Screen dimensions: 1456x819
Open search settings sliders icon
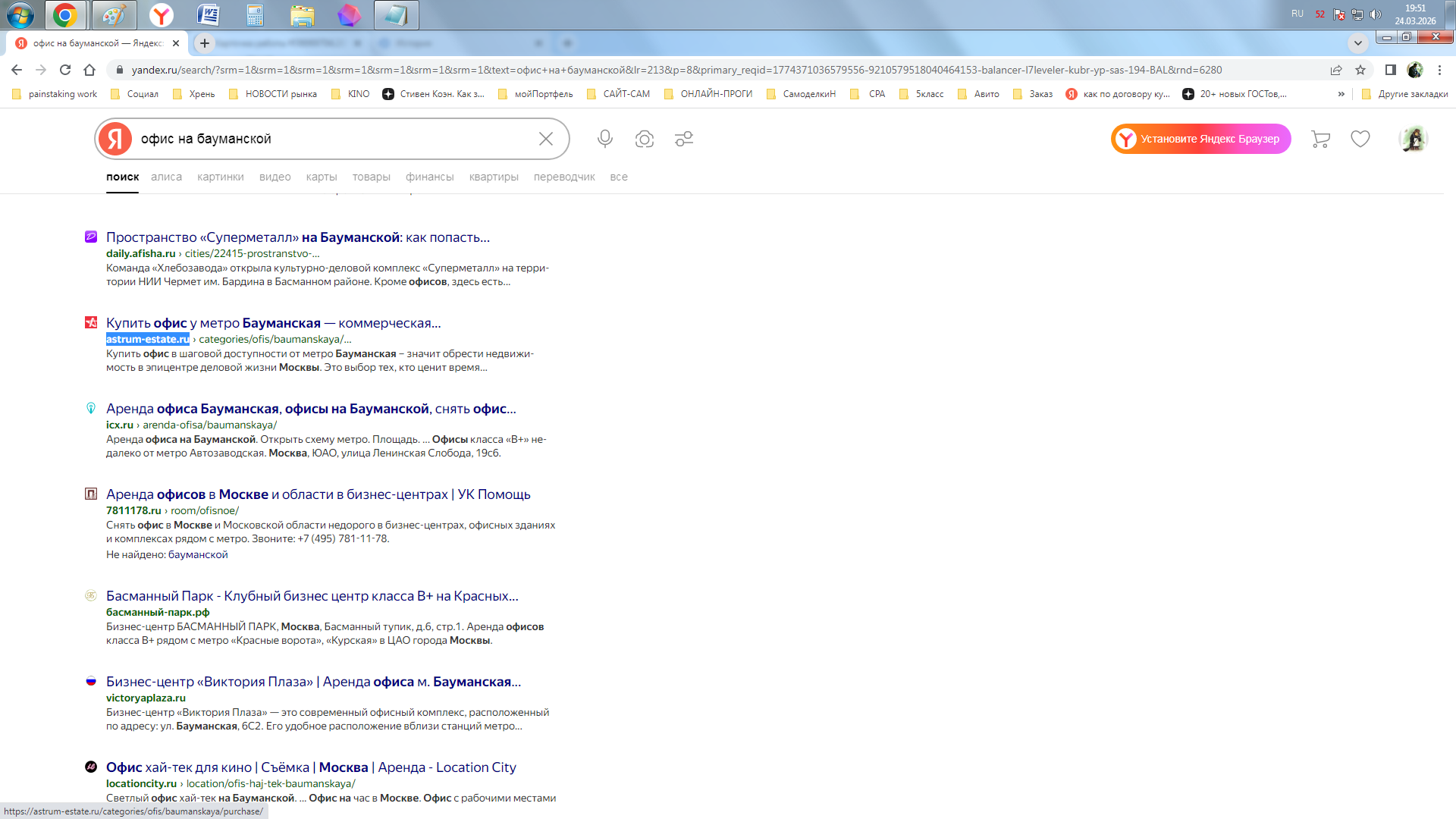coord(683,139)
